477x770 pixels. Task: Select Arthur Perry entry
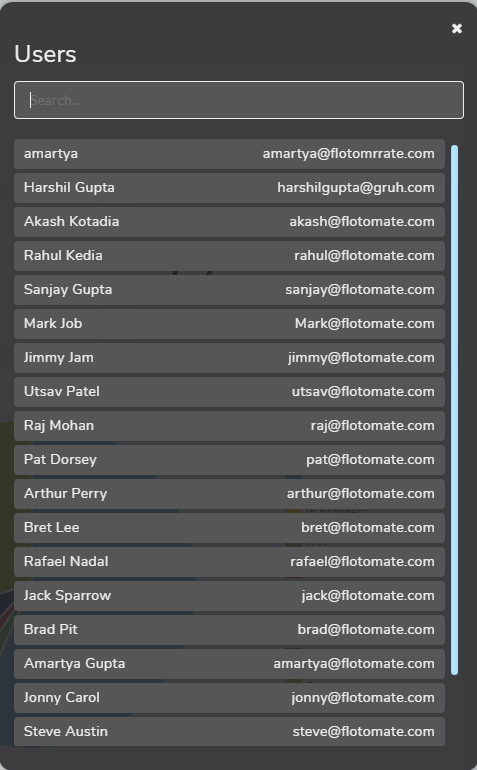tap(229, 494)
